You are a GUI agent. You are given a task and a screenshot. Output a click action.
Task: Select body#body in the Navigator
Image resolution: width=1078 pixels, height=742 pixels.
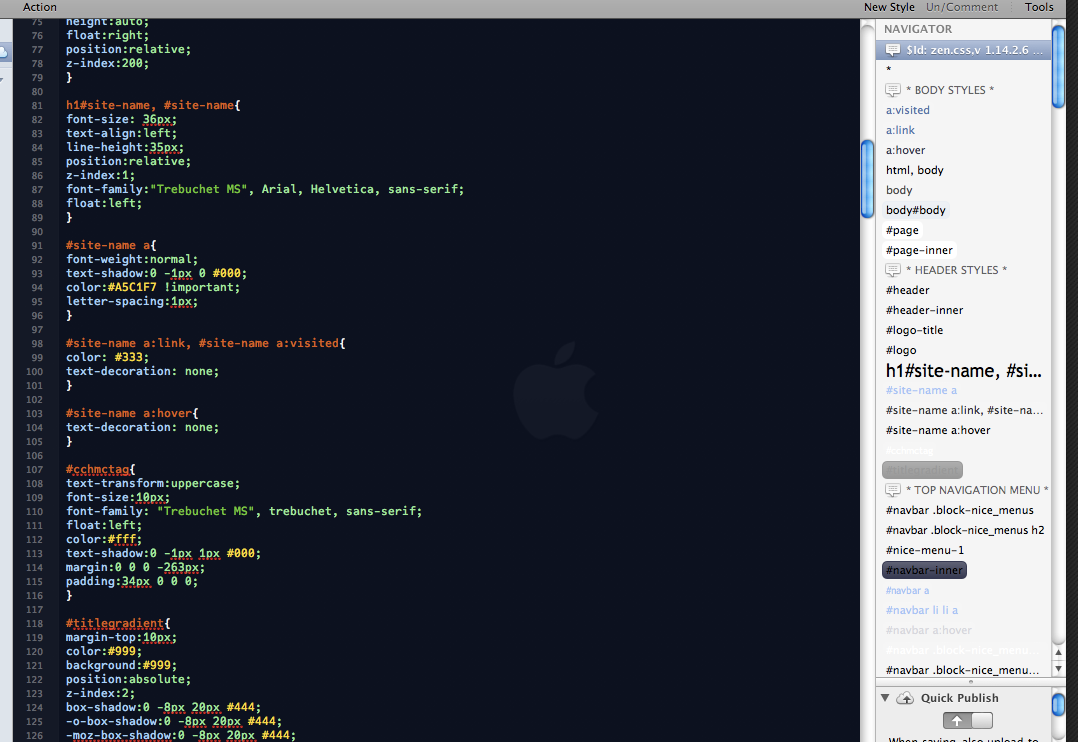tap(915, 209)
